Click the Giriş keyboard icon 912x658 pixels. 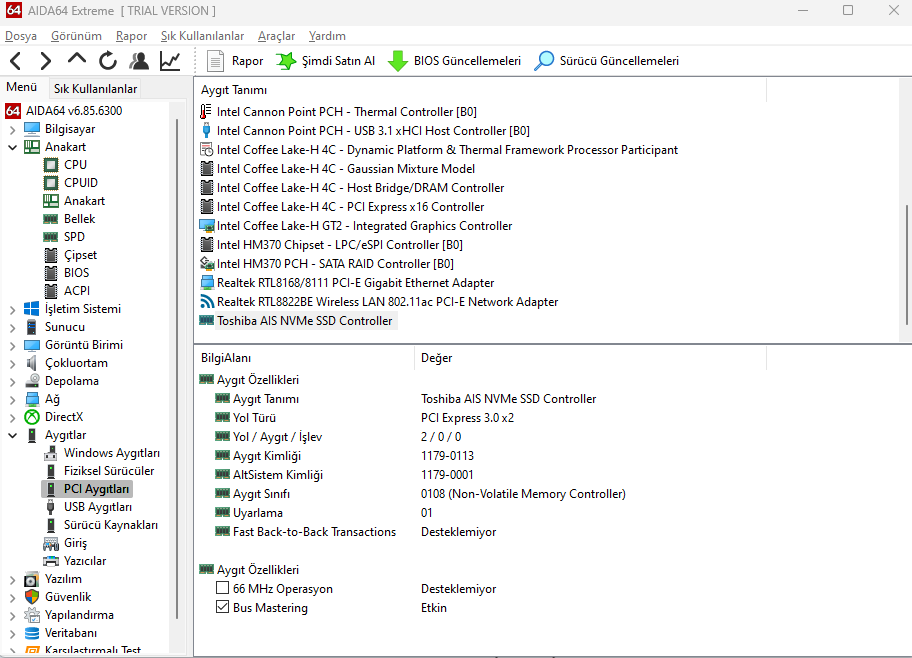click(x=51, y=543)
